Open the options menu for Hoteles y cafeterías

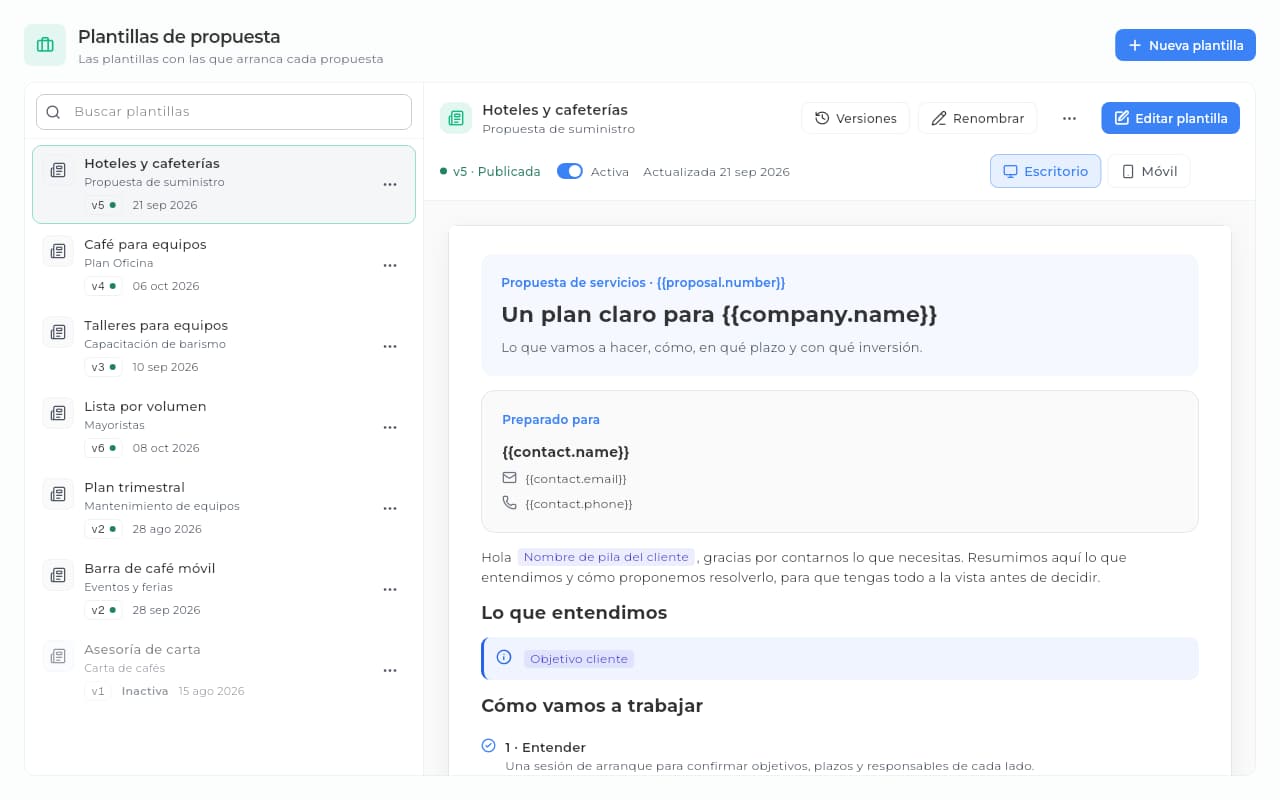(x=390, y=184)
